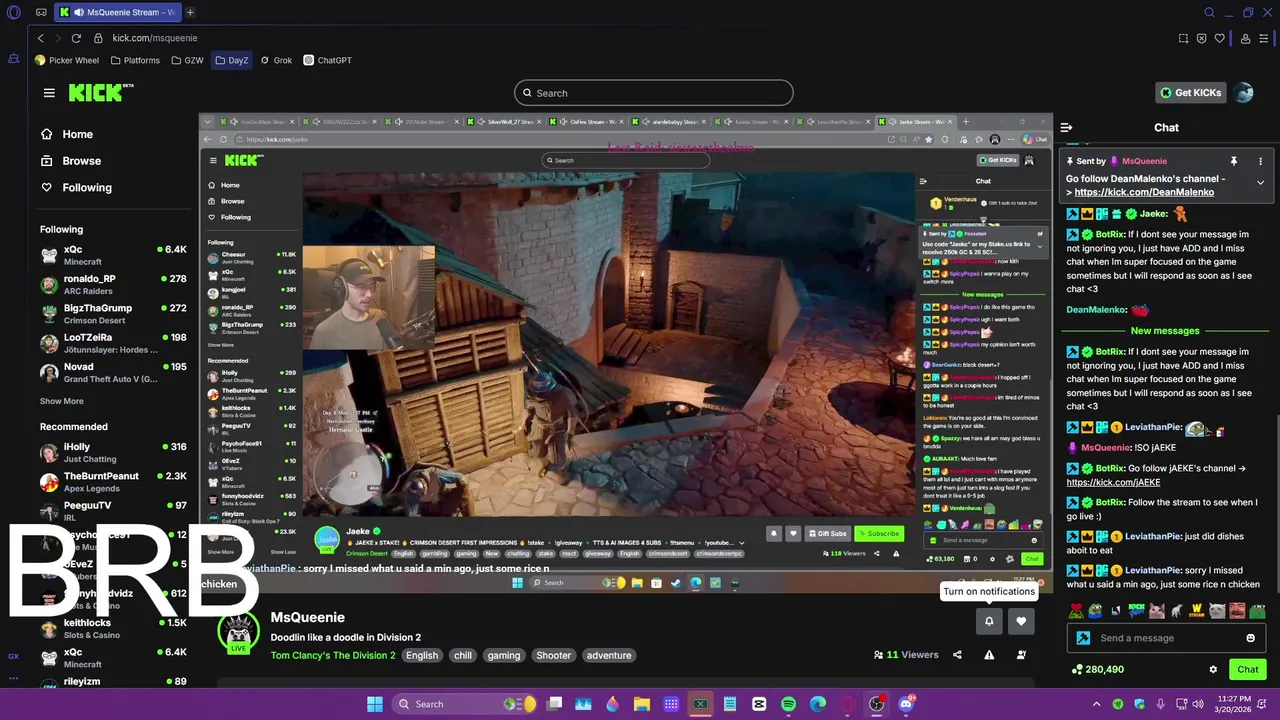Select the adventure tag

(609, 656)
